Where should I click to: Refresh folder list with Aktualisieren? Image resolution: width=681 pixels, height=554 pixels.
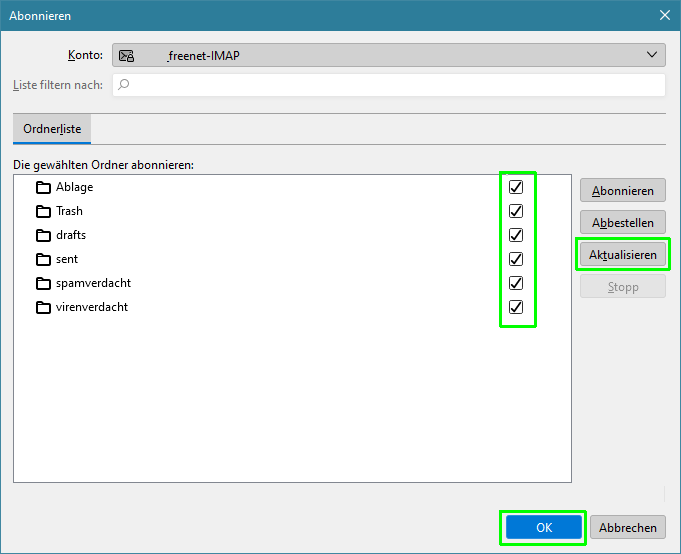[622, 255]
